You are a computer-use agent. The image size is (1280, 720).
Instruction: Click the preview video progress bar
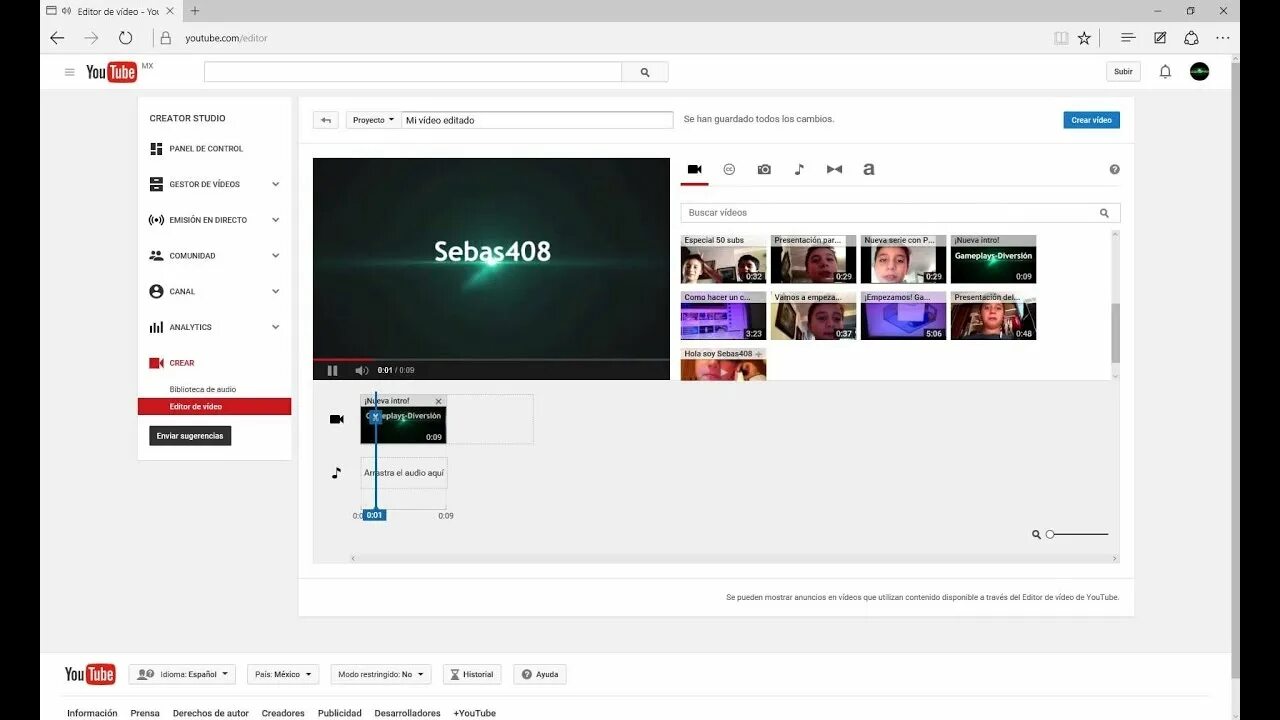491,359
